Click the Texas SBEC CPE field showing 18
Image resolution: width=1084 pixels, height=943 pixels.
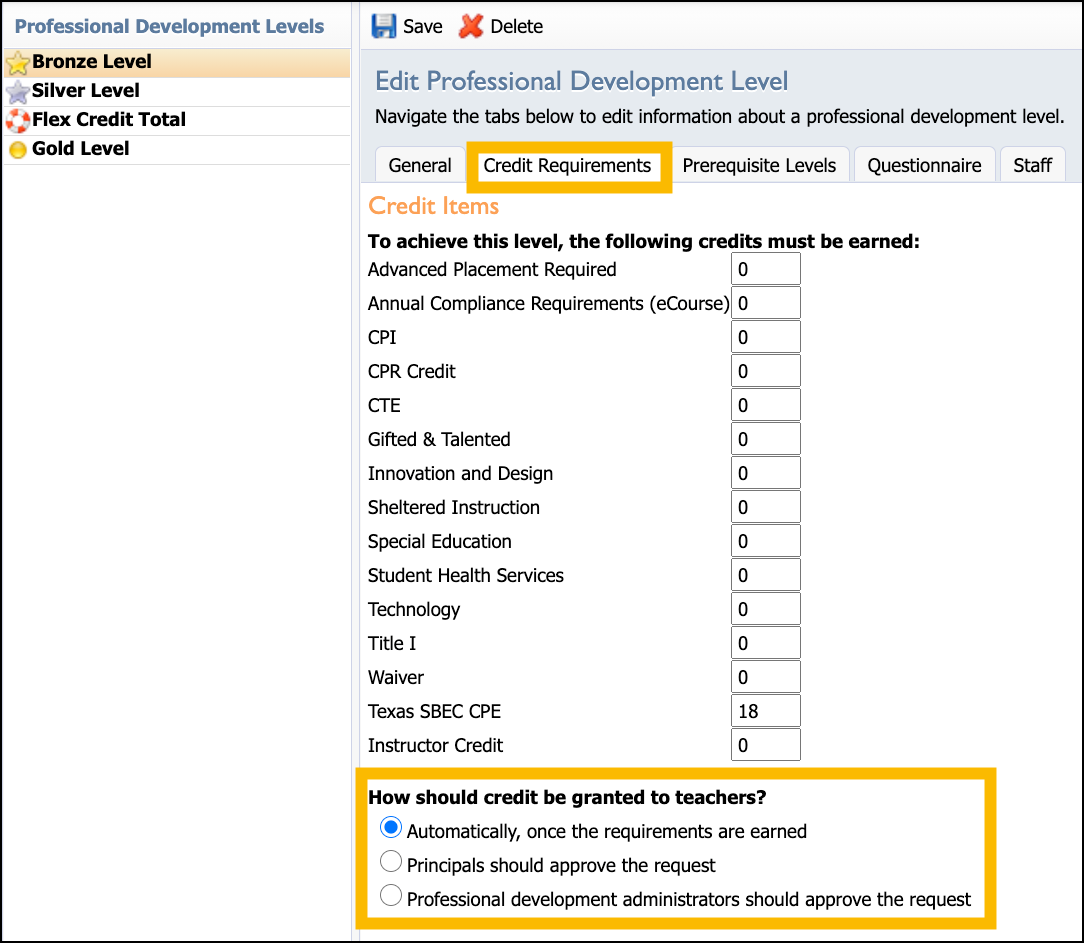click(x=765, y=711)
